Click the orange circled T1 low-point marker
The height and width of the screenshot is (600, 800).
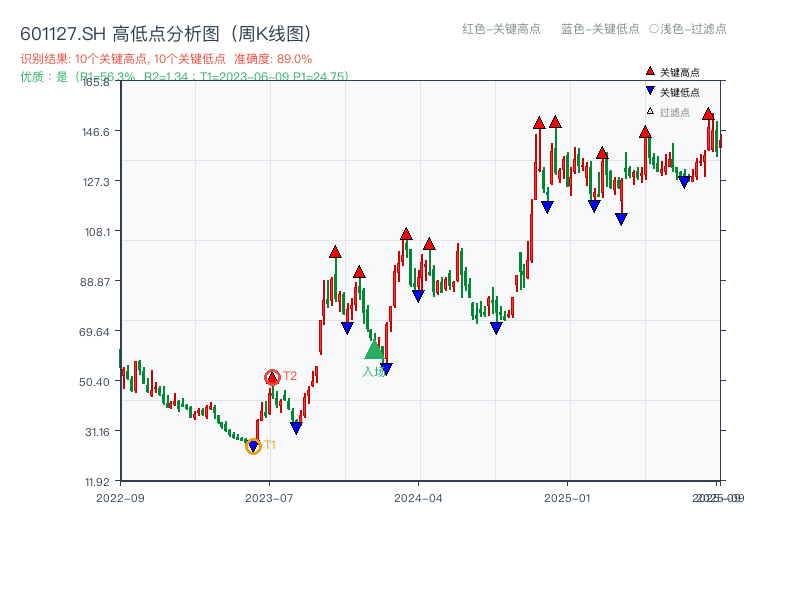pyautogui.click(x=253, y=446)
